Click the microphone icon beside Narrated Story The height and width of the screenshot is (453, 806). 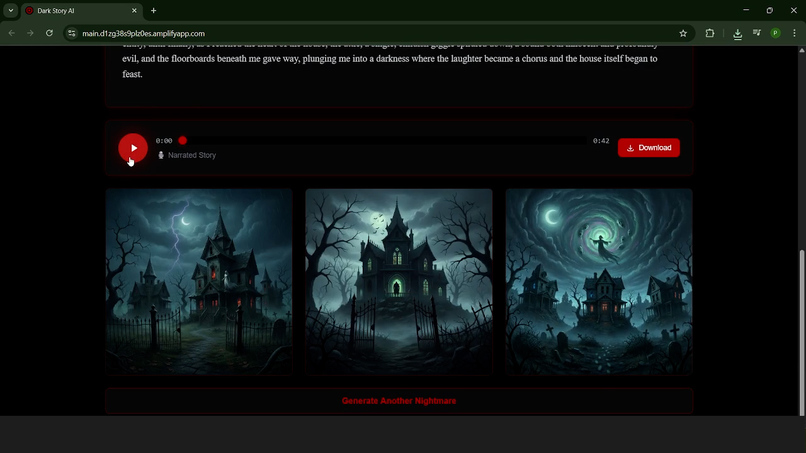[x=161, y=155]
